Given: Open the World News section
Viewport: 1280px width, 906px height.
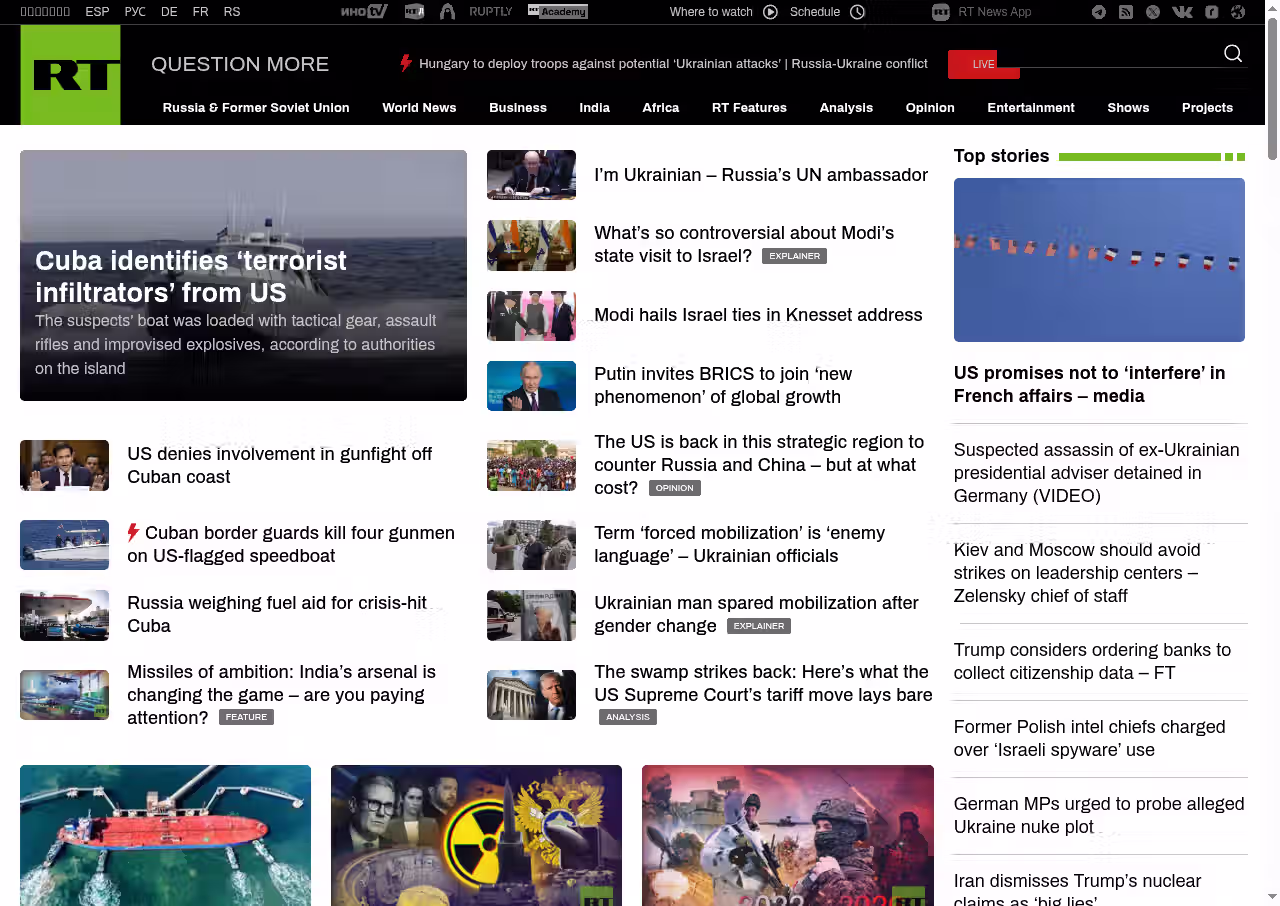Looking at the screenshot, I should (419, 108).
